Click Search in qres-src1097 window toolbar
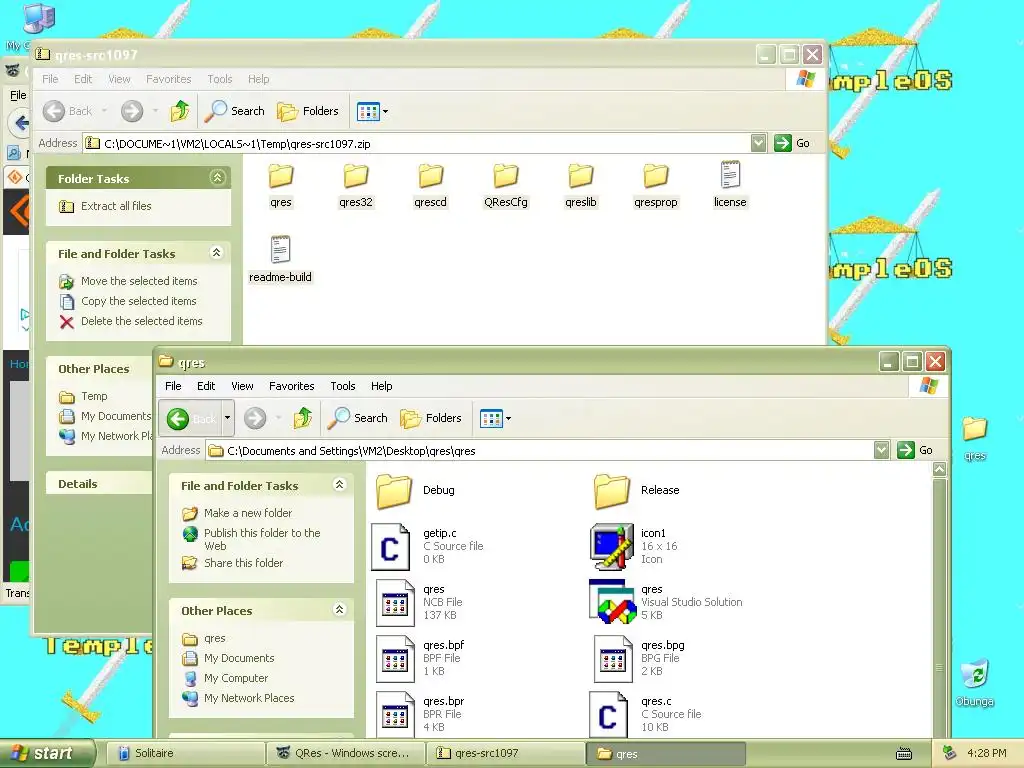 (234, 111)
